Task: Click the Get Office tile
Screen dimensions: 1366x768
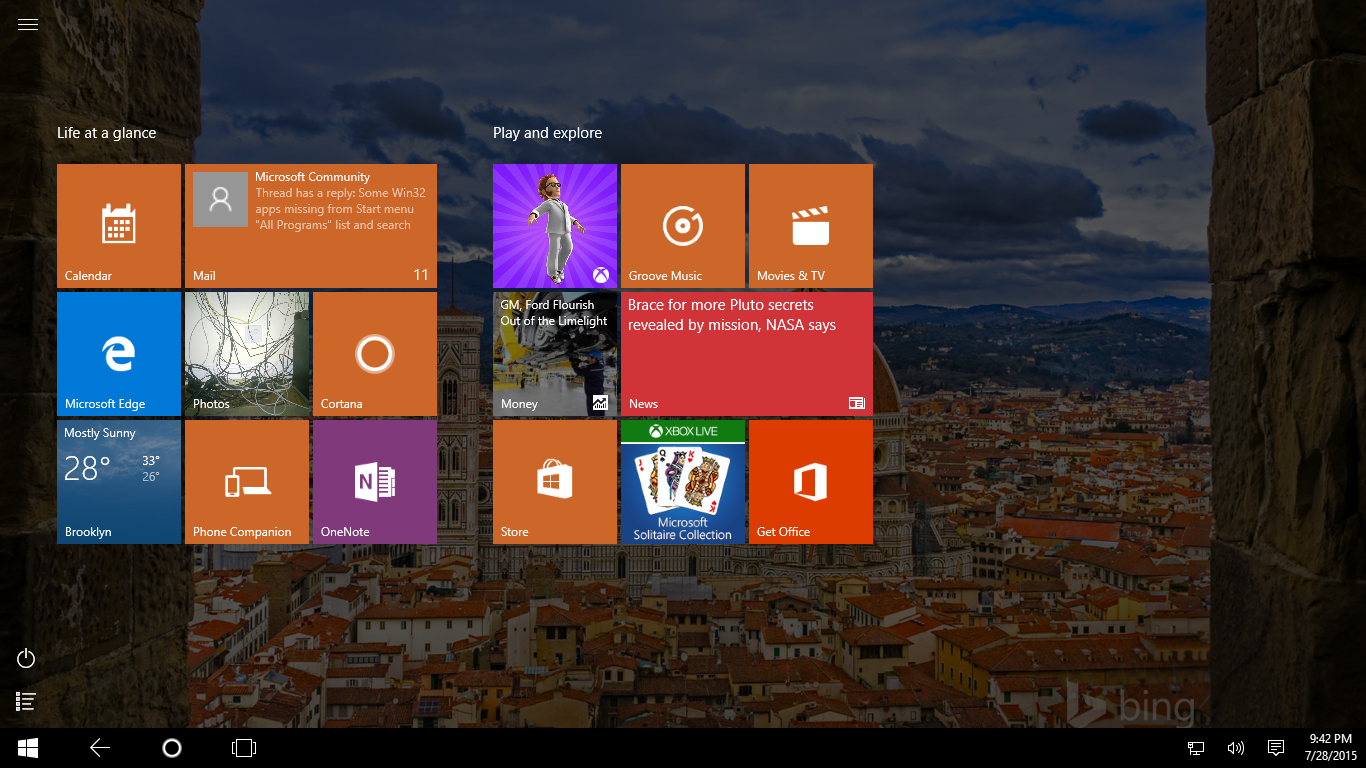Action: coord(811,482)
